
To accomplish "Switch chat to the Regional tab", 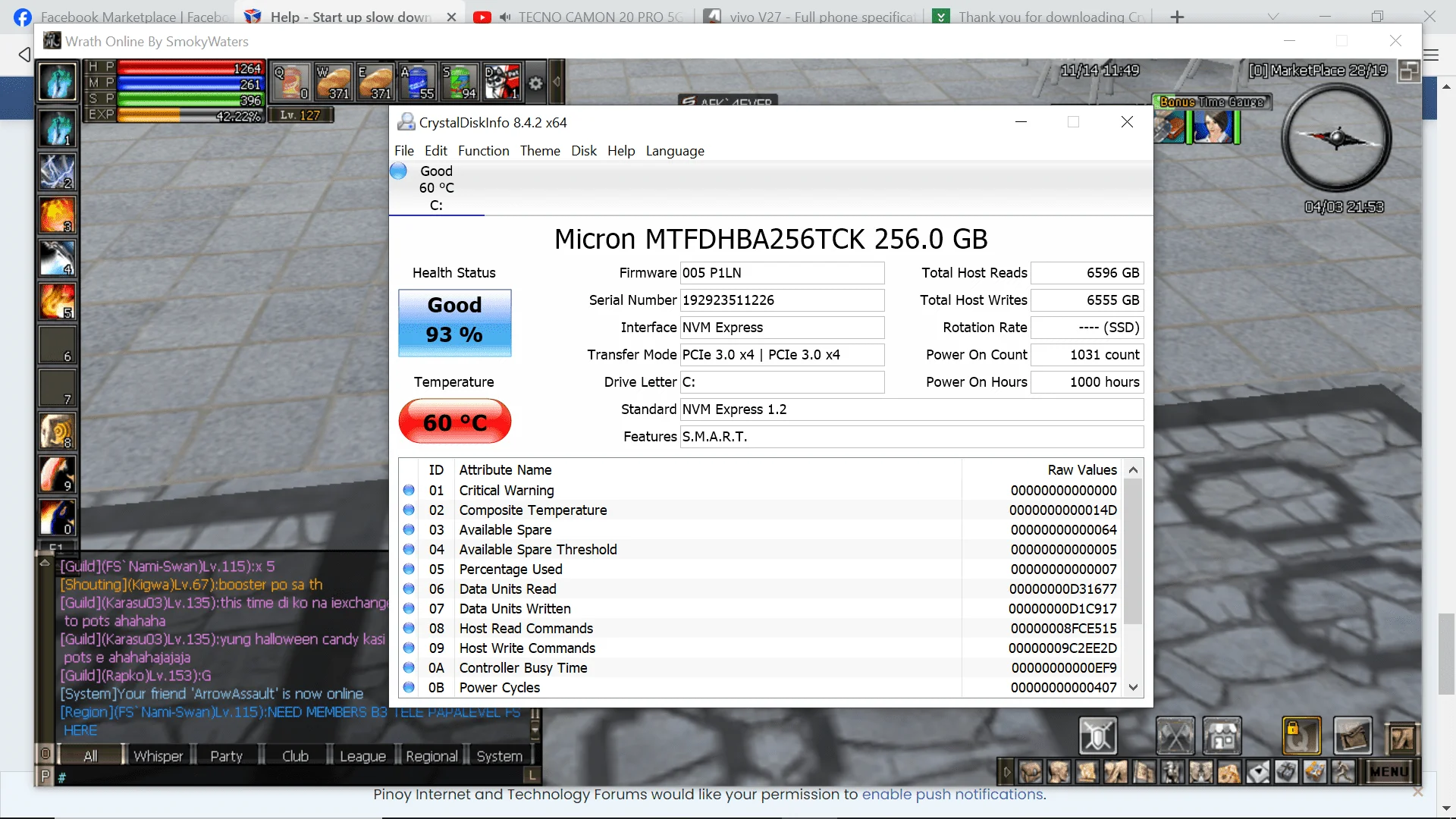I will tap(431, 756).
